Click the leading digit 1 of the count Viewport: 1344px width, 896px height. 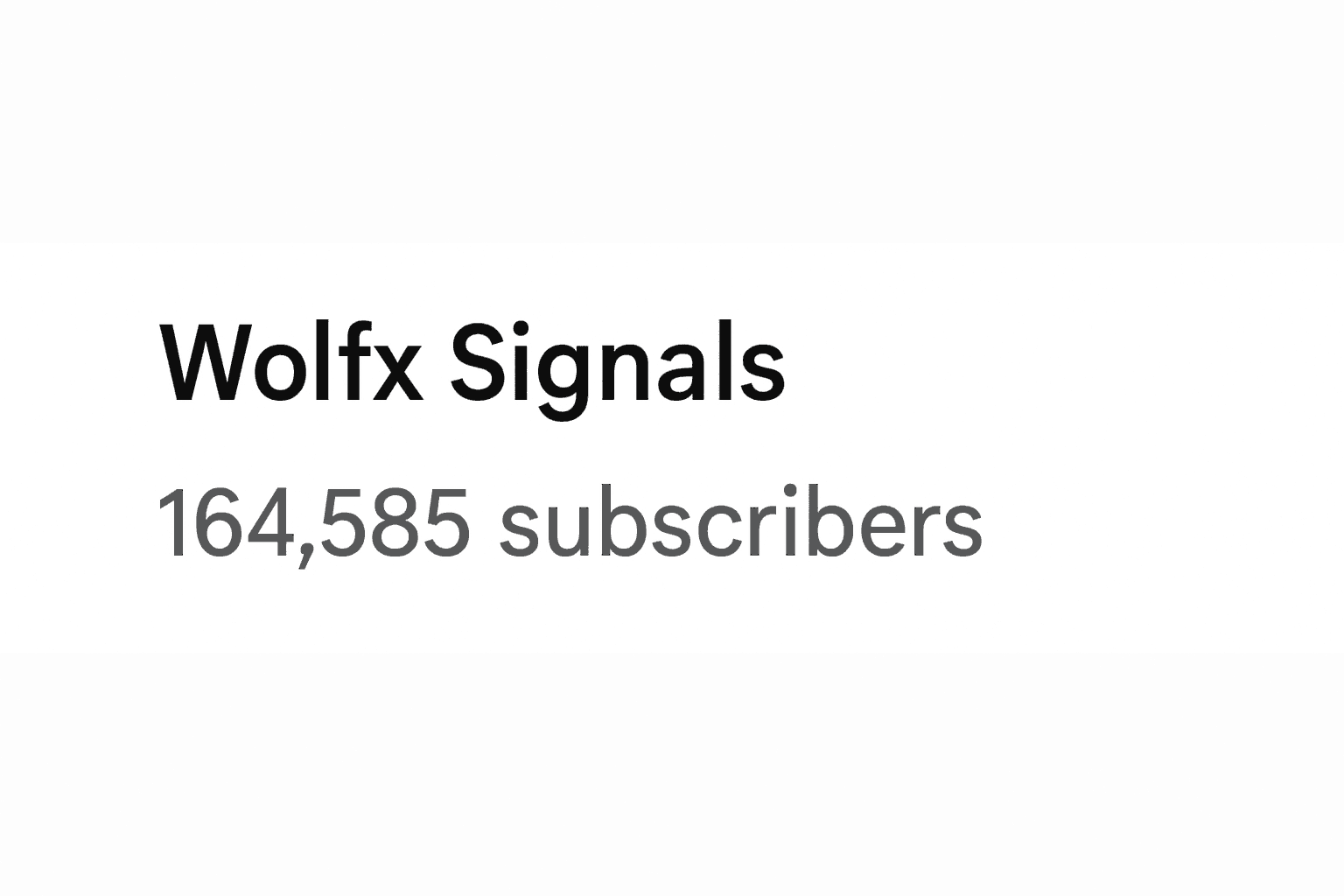point(172,522)
